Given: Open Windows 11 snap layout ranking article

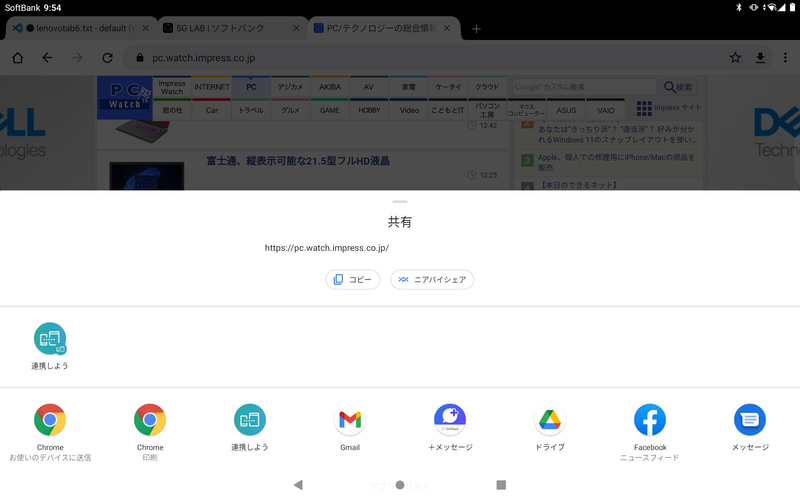Looking at the screenshot, I should 616,134.
